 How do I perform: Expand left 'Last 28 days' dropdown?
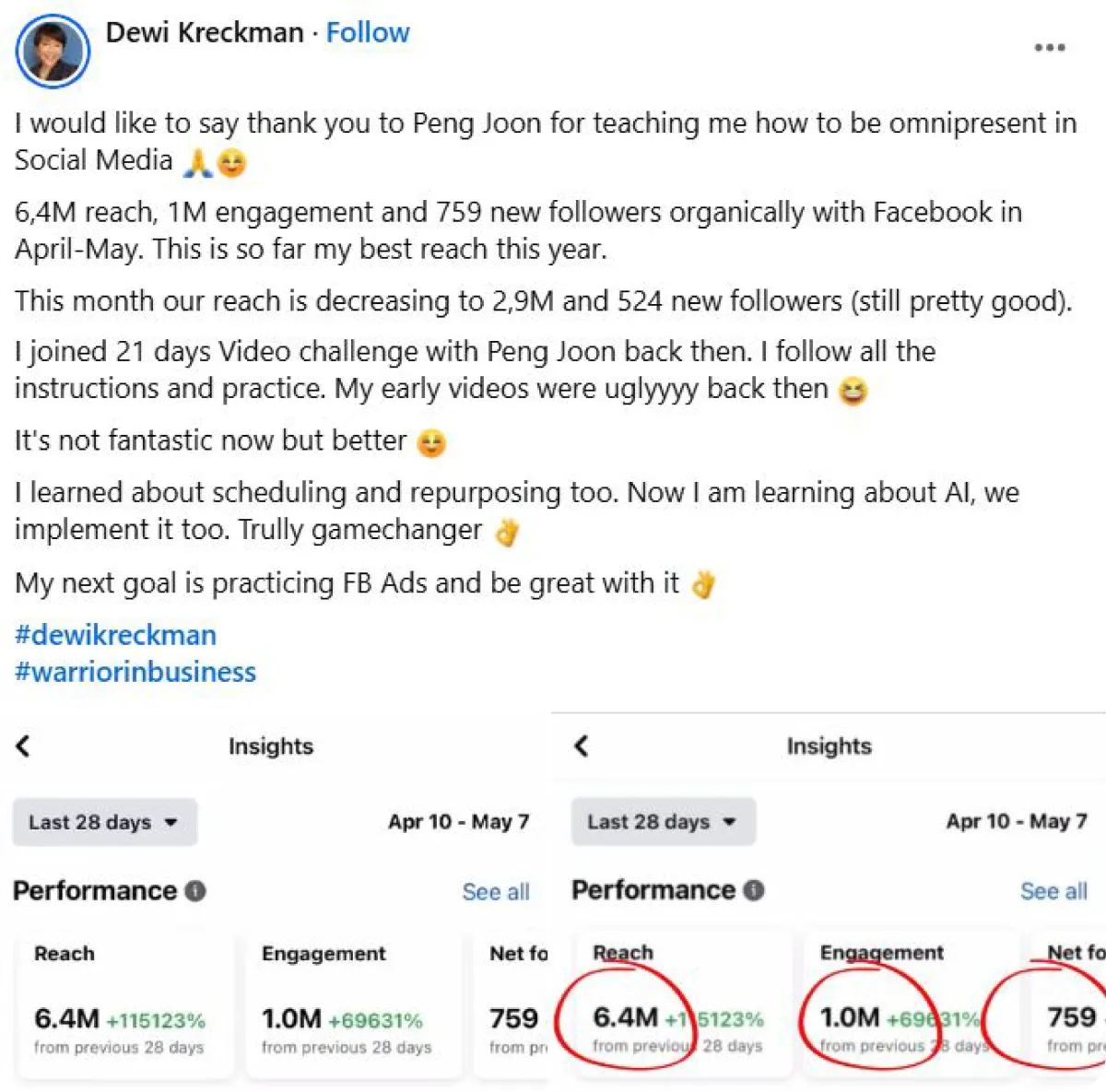click(104, 822)
